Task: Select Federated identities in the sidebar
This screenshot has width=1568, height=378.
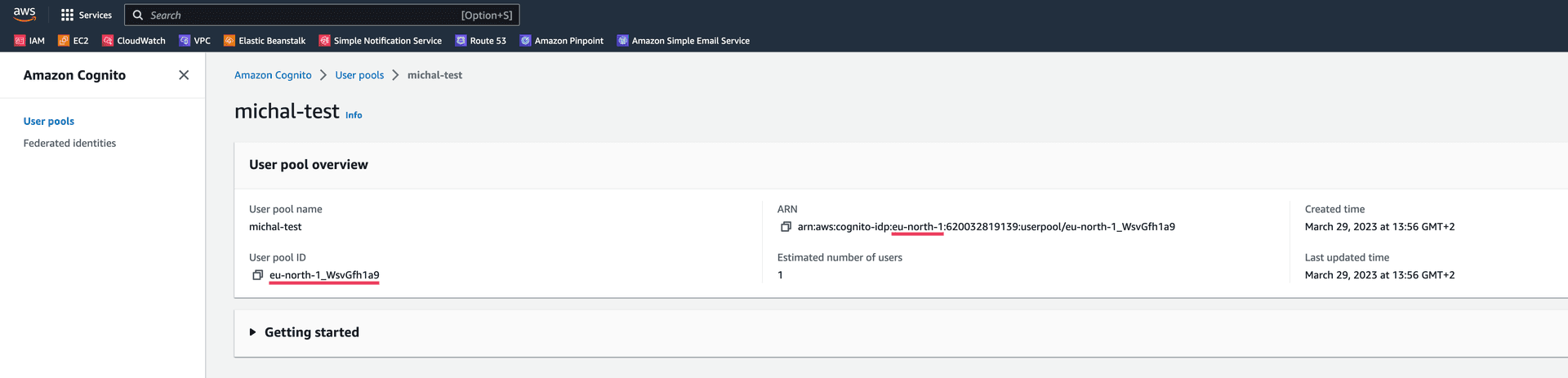Action: pos(69,143)
